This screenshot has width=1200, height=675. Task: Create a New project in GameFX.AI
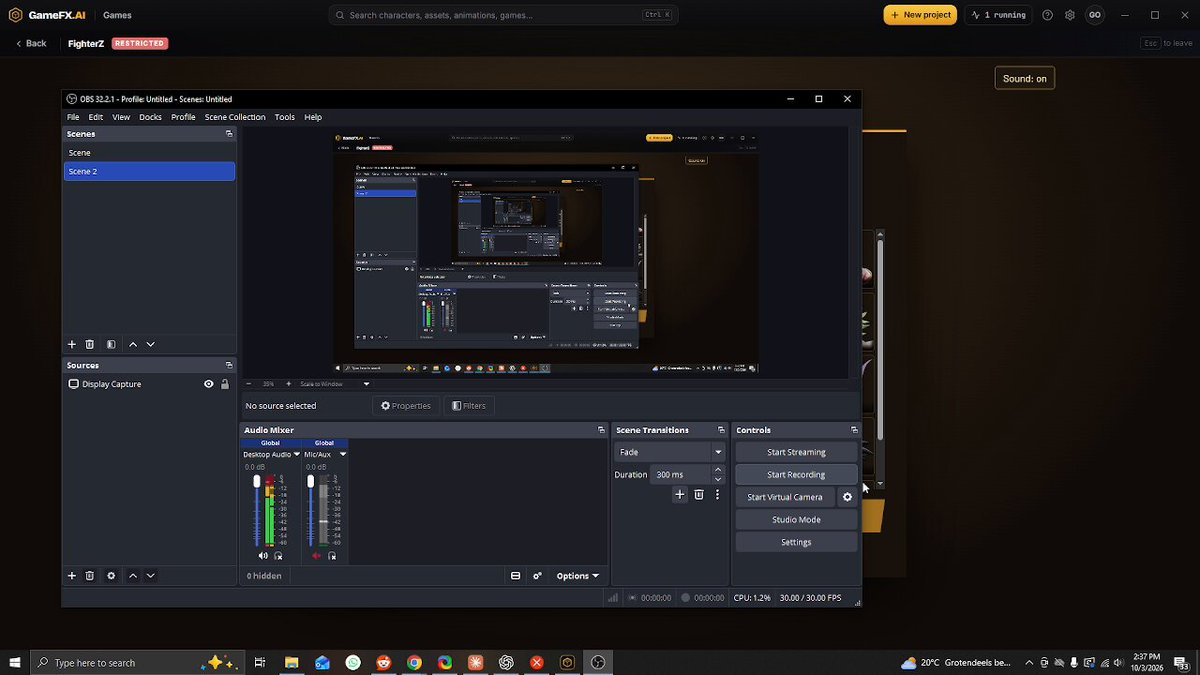click(x=920, y=15)
